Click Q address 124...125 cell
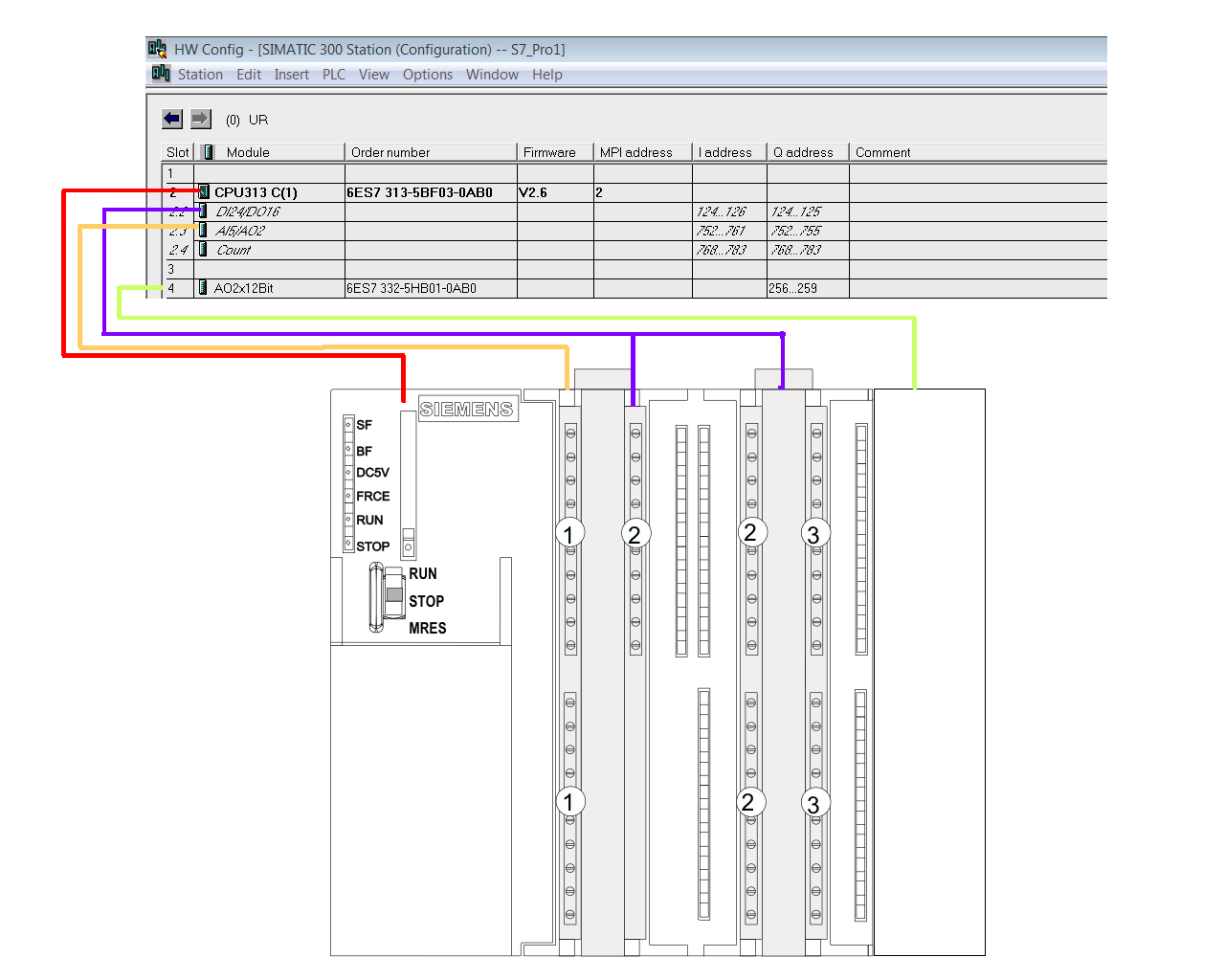The image size is (1225, 980). click(808, 212)
